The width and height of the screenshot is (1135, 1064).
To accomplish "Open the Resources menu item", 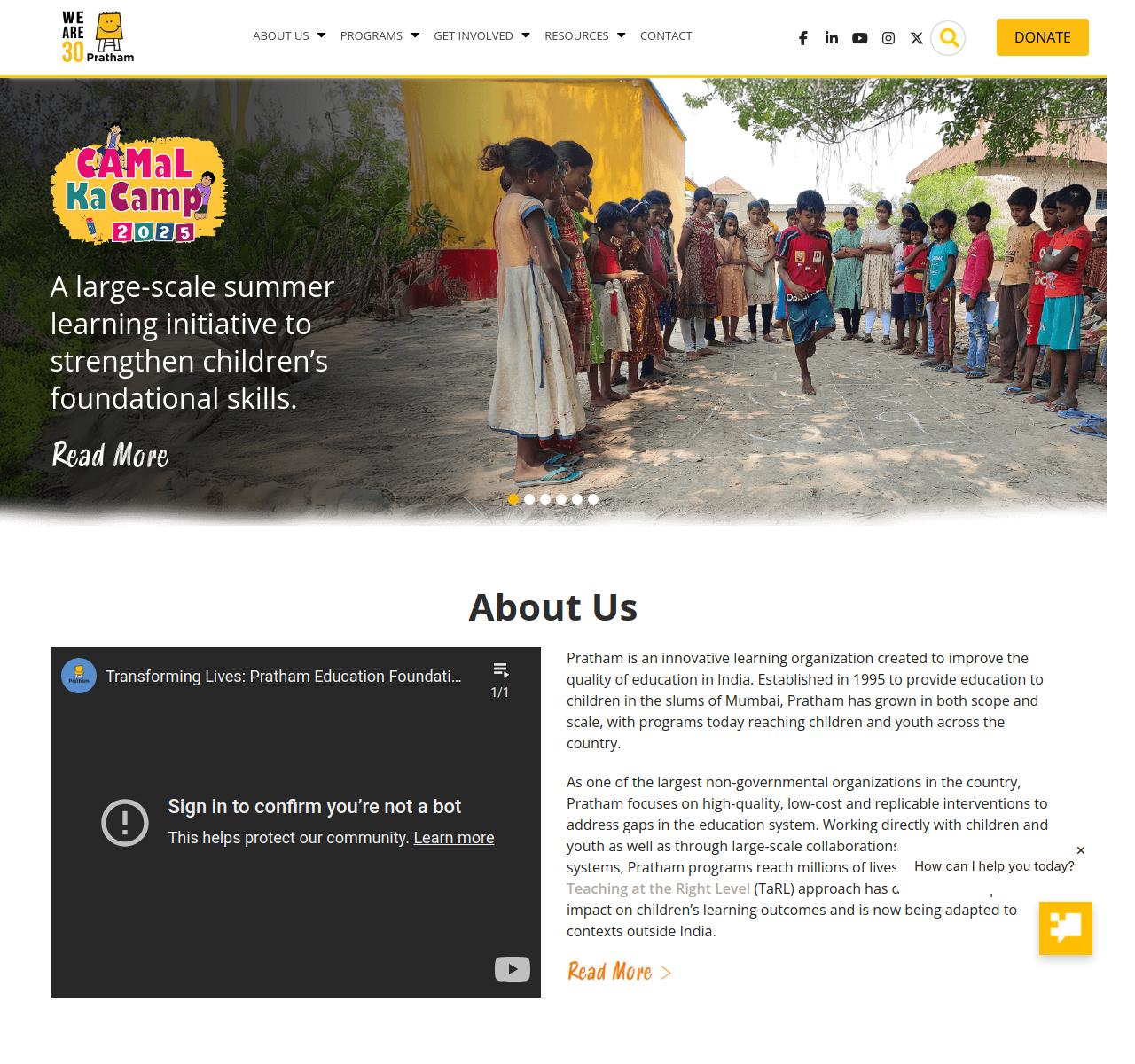I will coord(585,35).
